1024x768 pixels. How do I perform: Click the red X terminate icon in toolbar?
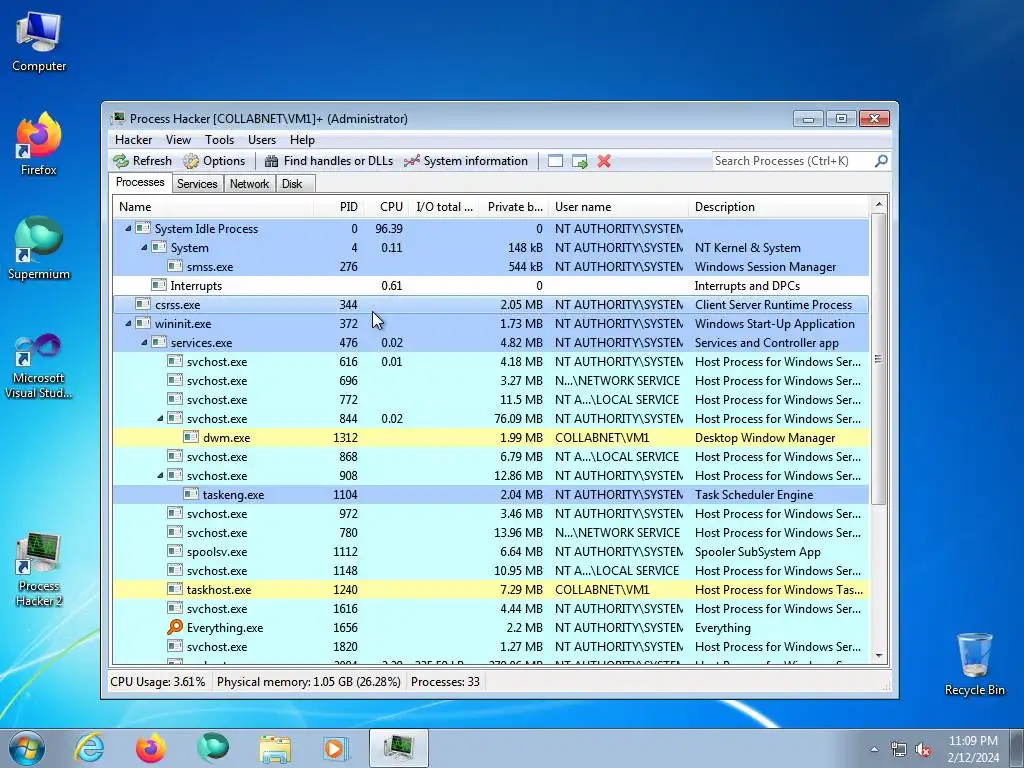click(604, 161)
